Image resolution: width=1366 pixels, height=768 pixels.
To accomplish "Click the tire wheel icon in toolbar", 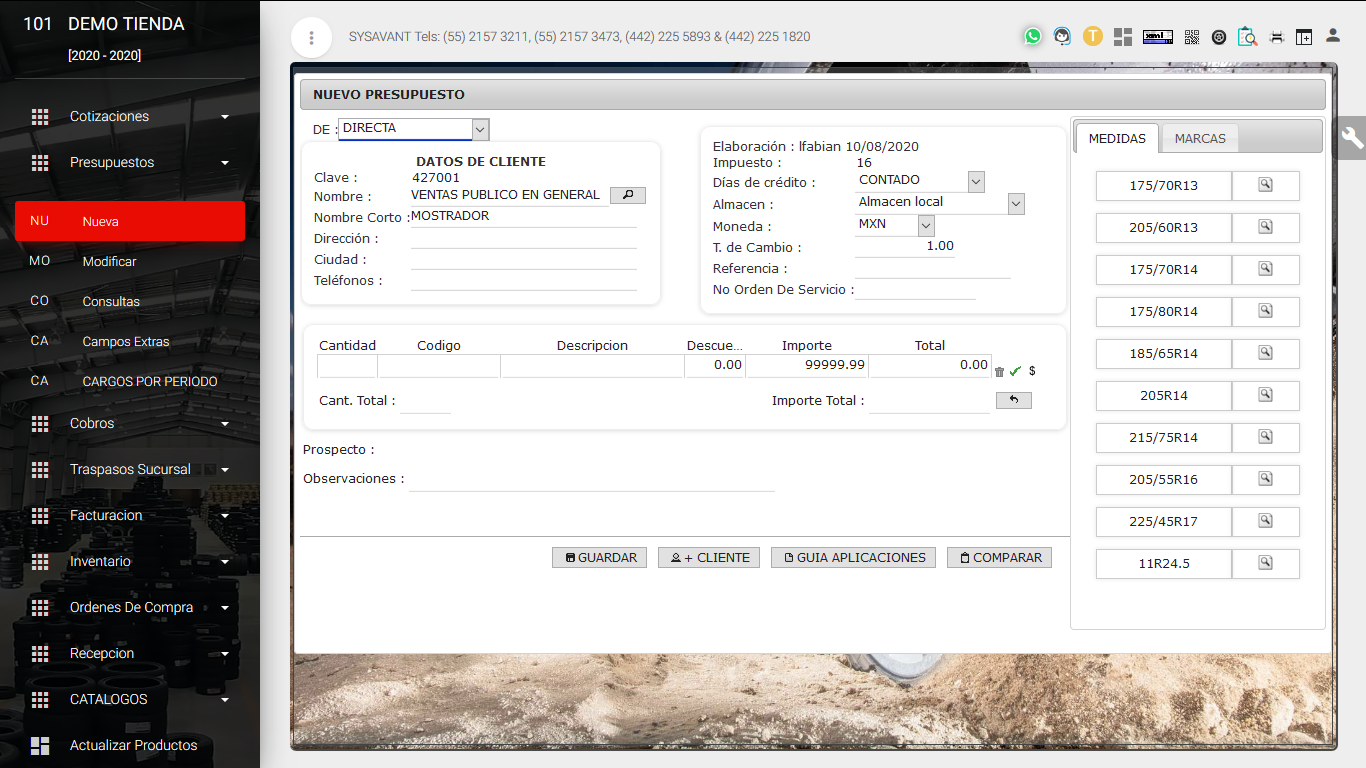I will point(1219,37).
